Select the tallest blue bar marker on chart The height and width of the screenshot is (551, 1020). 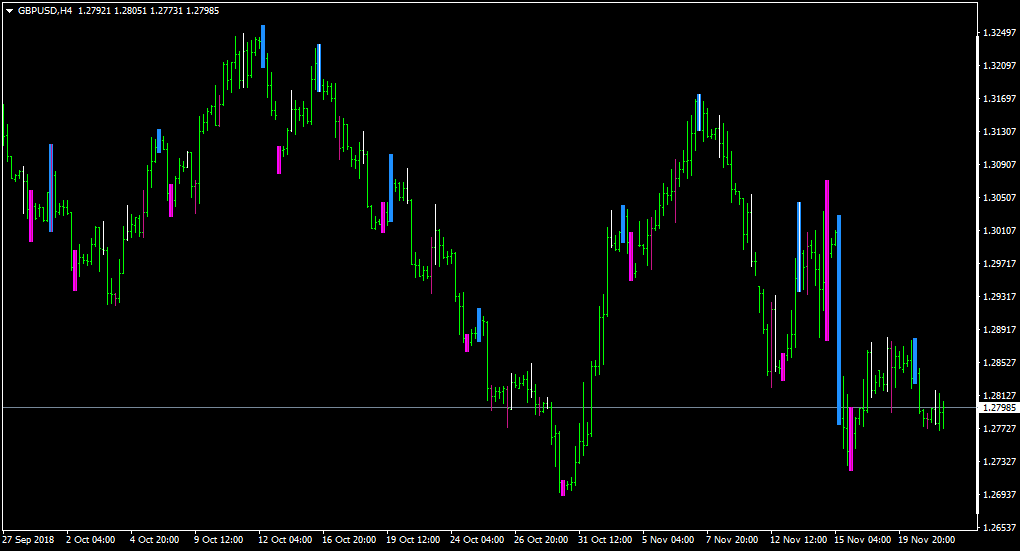(x=839, y=319)
